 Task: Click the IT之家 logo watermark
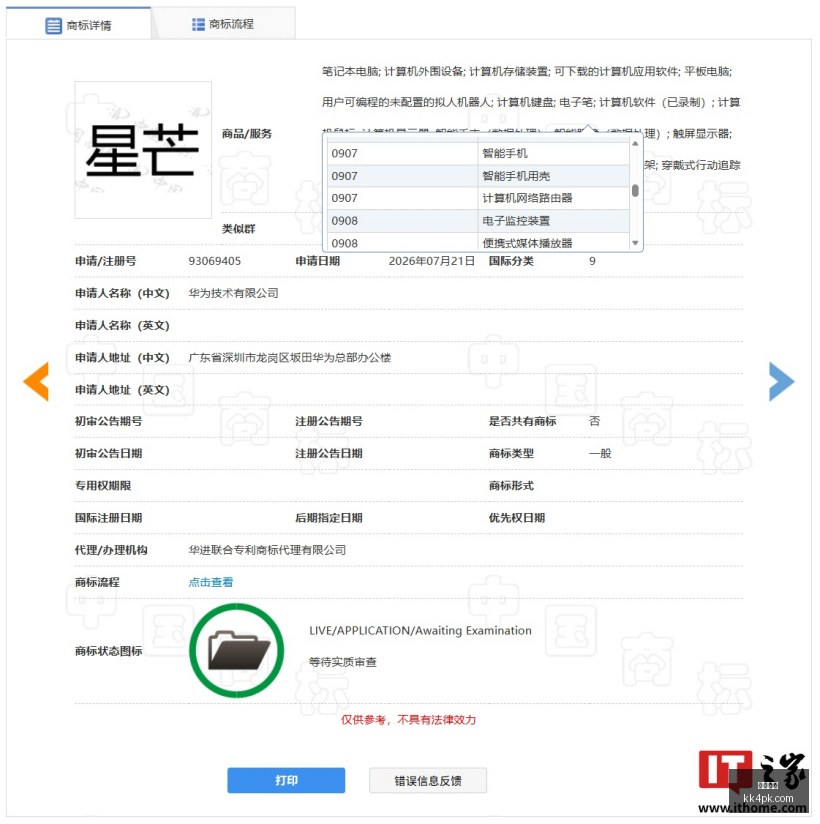coord(752,770)
